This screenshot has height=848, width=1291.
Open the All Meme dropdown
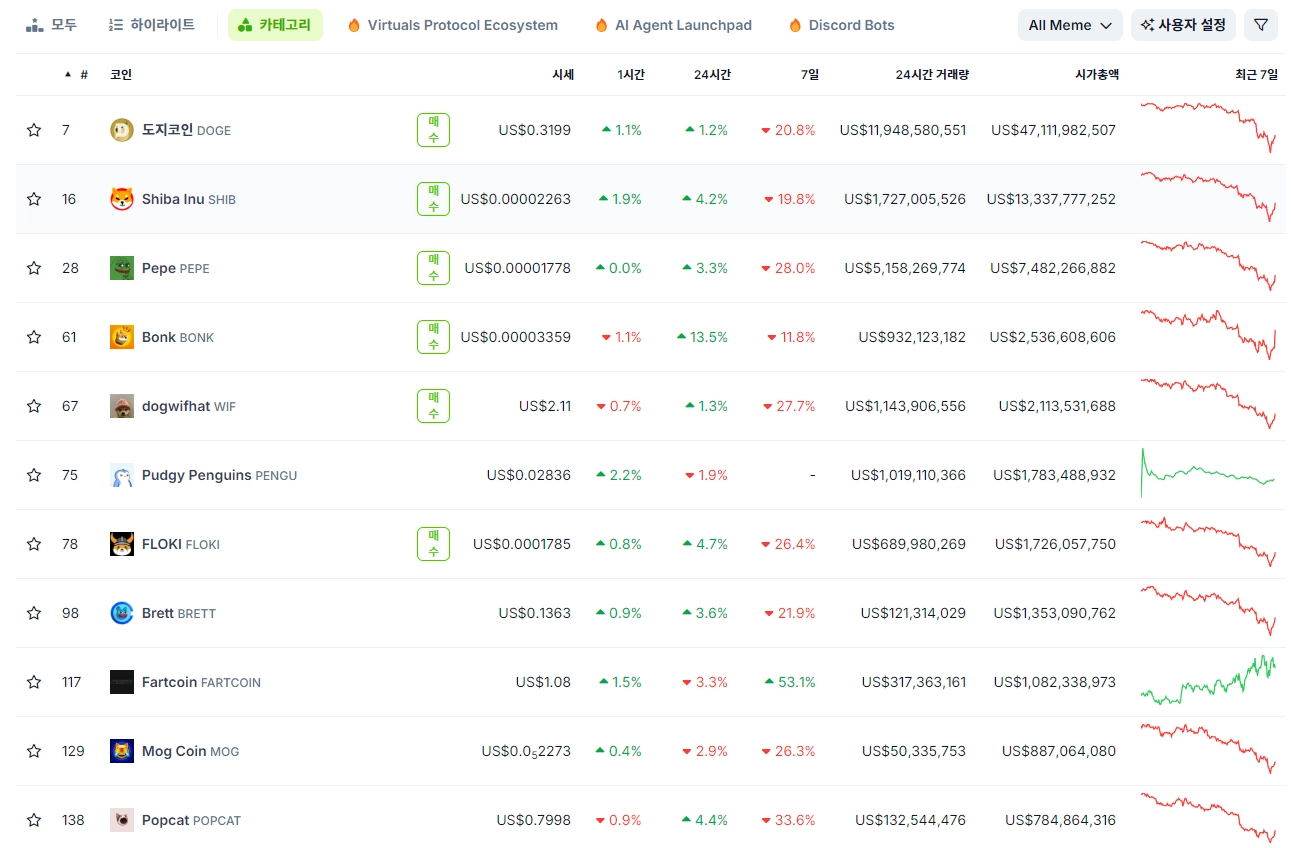1070,25
